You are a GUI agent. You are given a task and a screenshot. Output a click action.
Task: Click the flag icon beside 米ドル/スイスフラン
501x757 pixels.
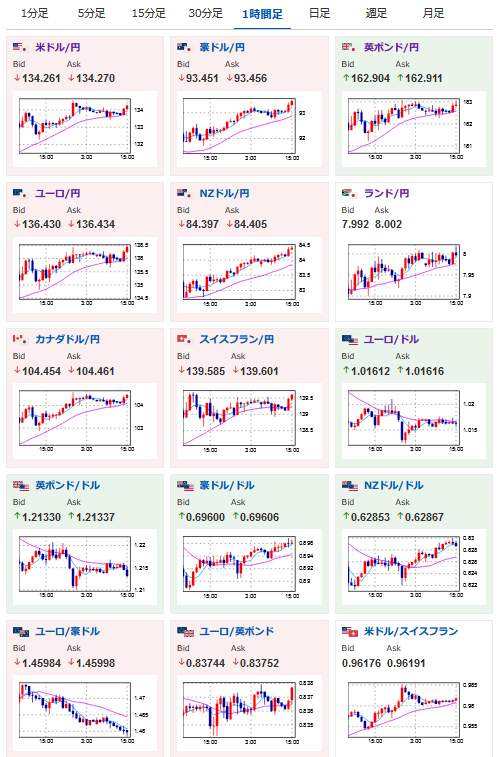(350, 632)
